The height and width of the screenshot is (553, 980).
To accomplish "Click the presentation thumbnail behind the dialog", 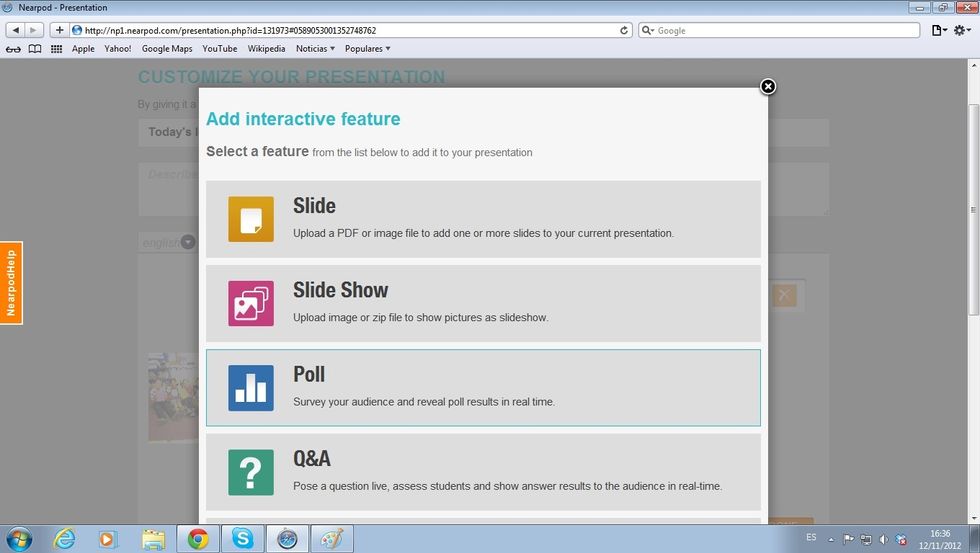I will pyautogui.click(x=173, y=397).
